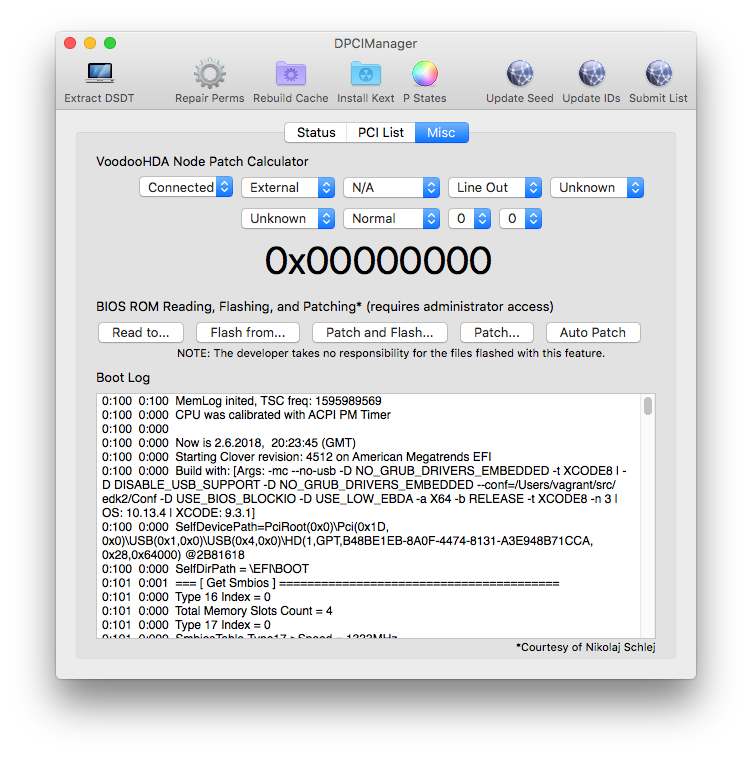Open the first 0 value popup

point(470,218)
